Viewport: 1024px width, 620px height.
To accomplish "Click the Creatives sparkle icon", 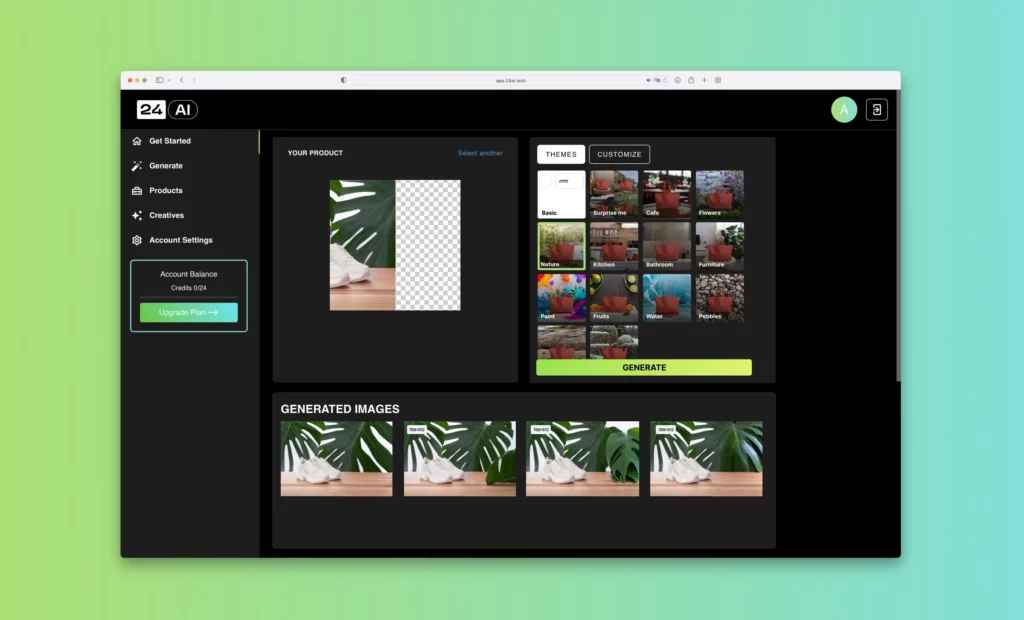I will 137,215.
